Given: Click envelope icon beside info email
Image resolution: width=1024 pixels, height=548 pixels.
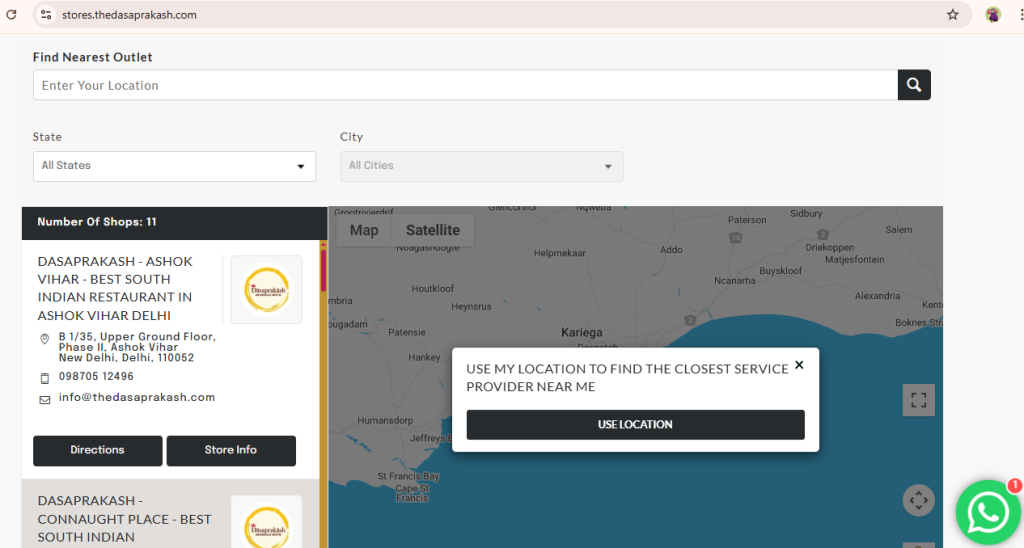Looking at the screenshot, I should (x=44, y=400).
